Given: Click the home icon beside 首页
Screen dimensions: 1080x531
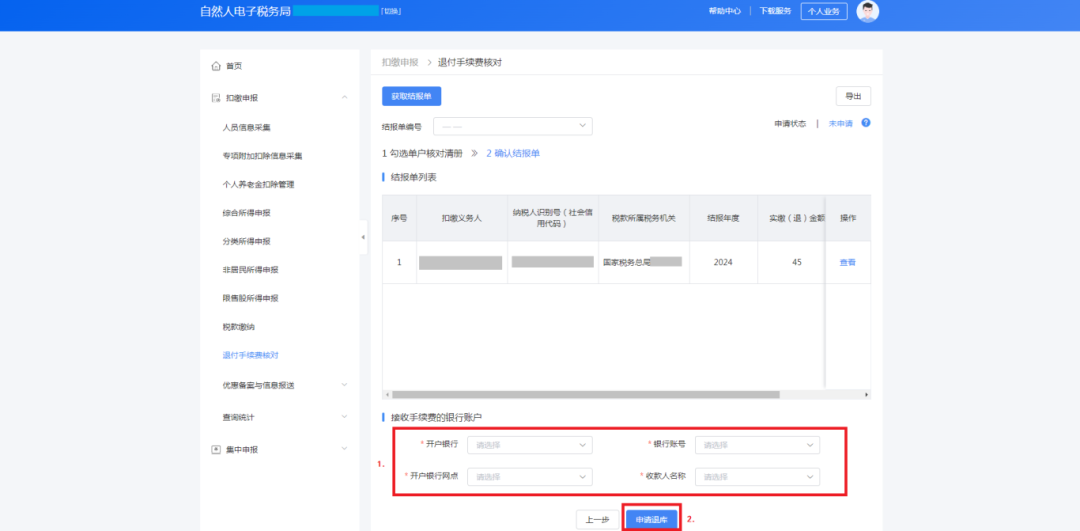Looking at the screenshot, I should pyautogui.click(x=215, y=66).
